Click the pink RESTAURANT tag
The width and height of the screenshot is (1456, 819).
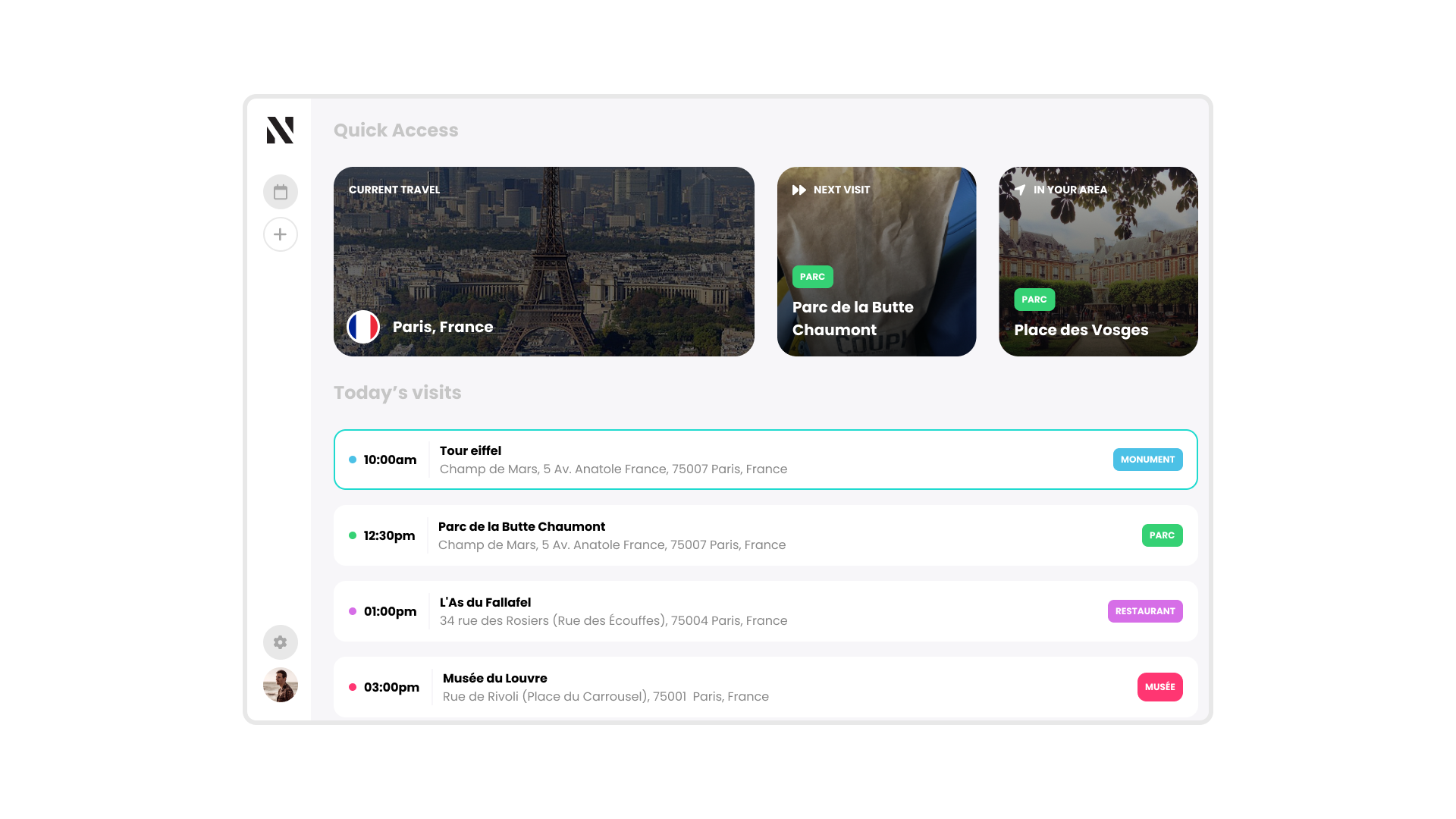click(x=1144, y=611)
